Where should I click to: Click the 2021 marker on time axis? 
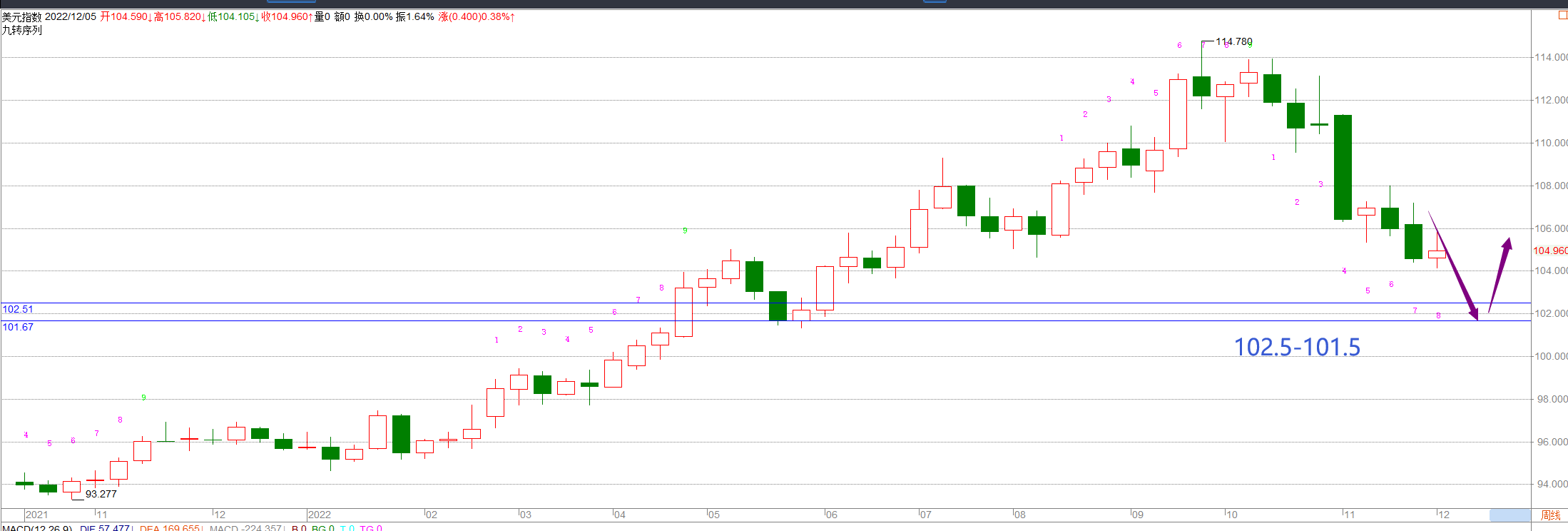pyautogui.click(x=36, y=515)
